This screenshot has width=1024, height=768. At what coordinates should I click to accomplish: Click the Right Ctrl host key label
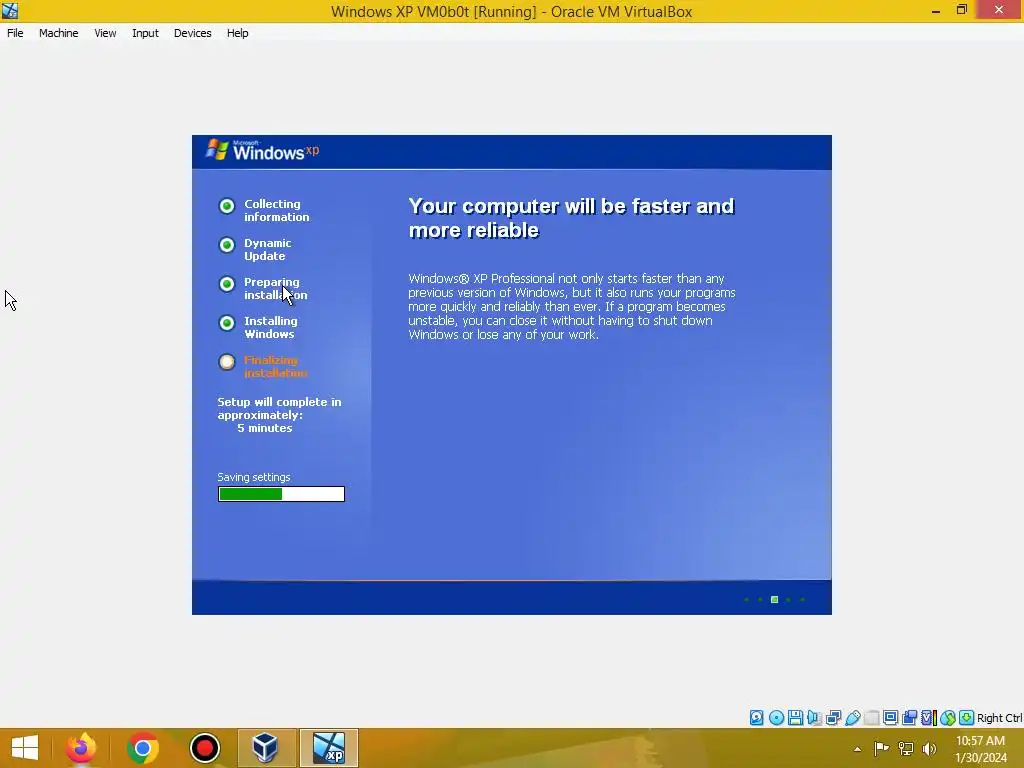(999, 718)
